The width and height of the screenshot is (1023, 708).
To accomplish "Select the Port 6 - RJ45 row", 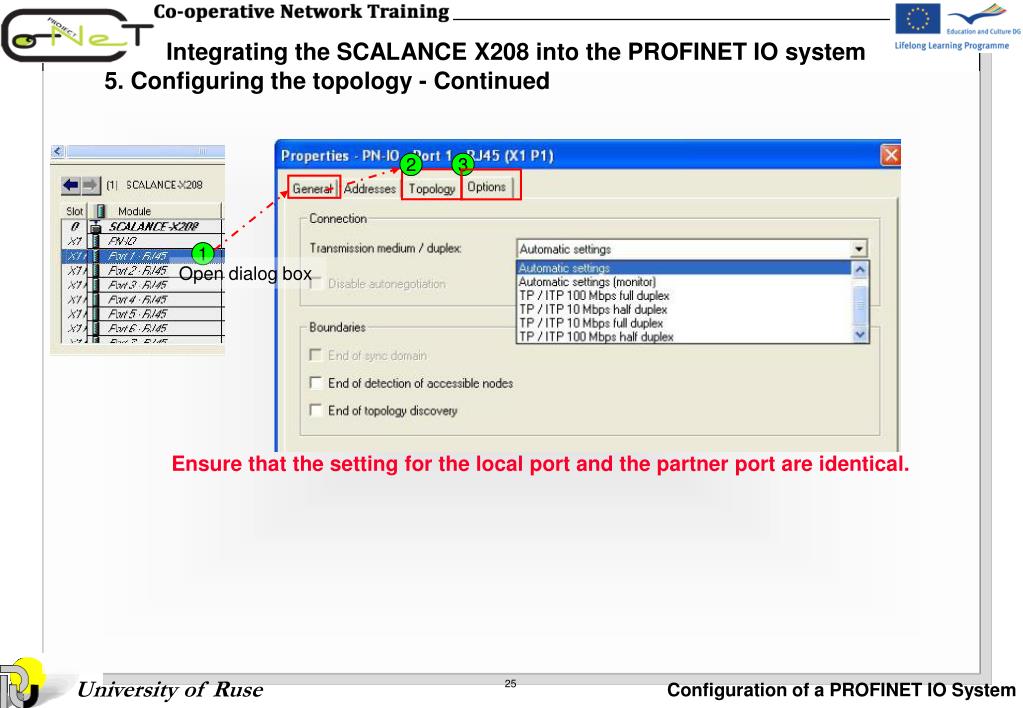I will (x=142, y=328).
